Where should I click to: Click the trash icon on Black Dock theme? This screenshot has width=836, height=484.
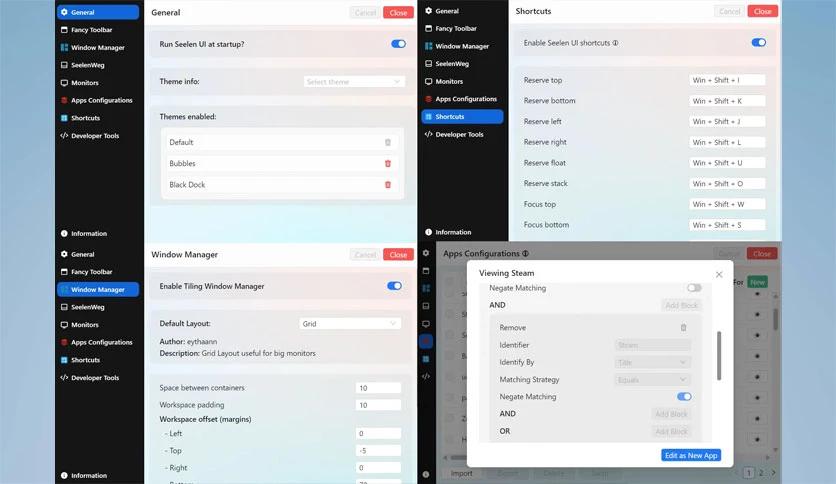click(388, 184)
